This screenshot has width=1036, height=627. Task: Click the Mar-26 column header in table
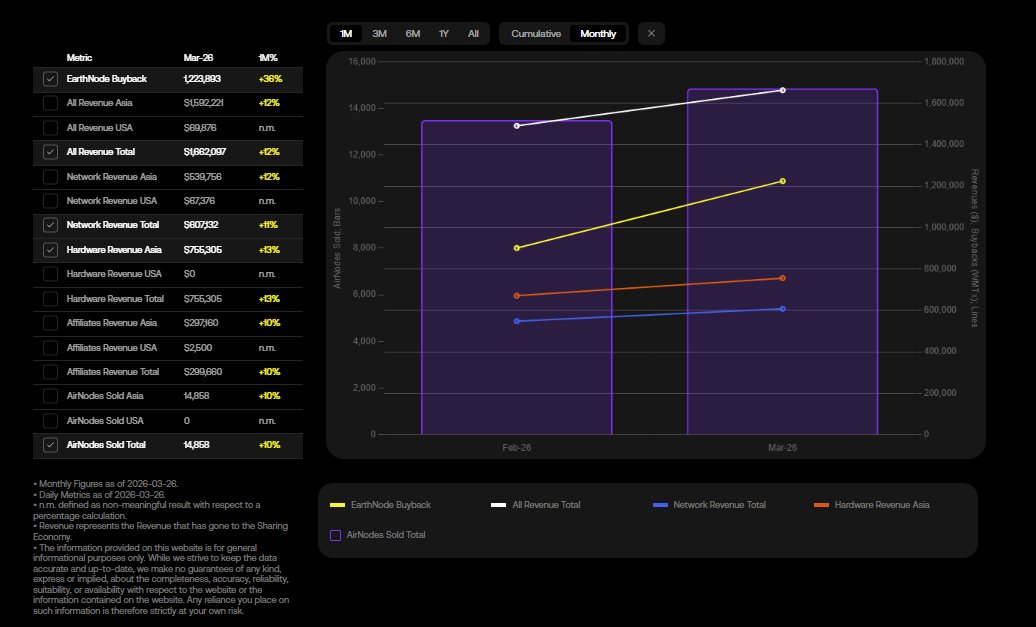coord(198,57)
